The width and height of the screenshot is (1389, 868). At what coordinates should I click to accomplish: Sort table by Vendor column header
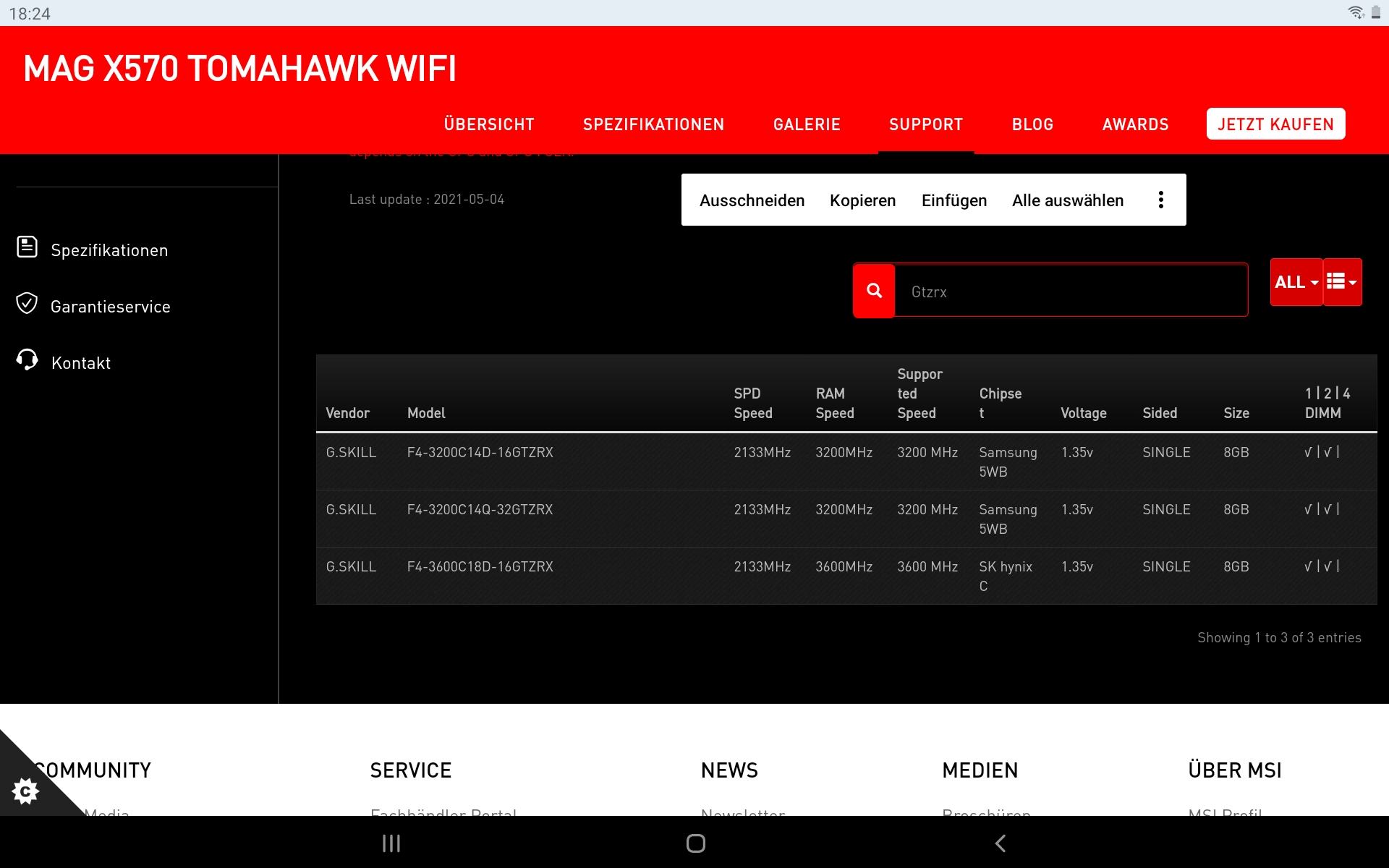tap(347, 413)
